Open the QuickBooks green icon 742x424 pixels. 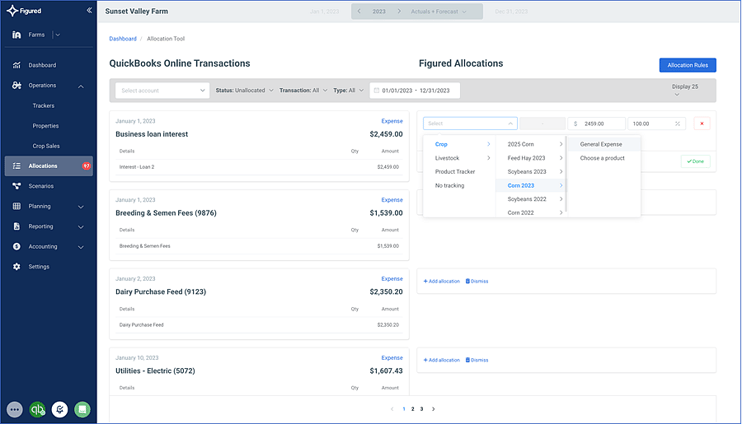tap(37, 409)
